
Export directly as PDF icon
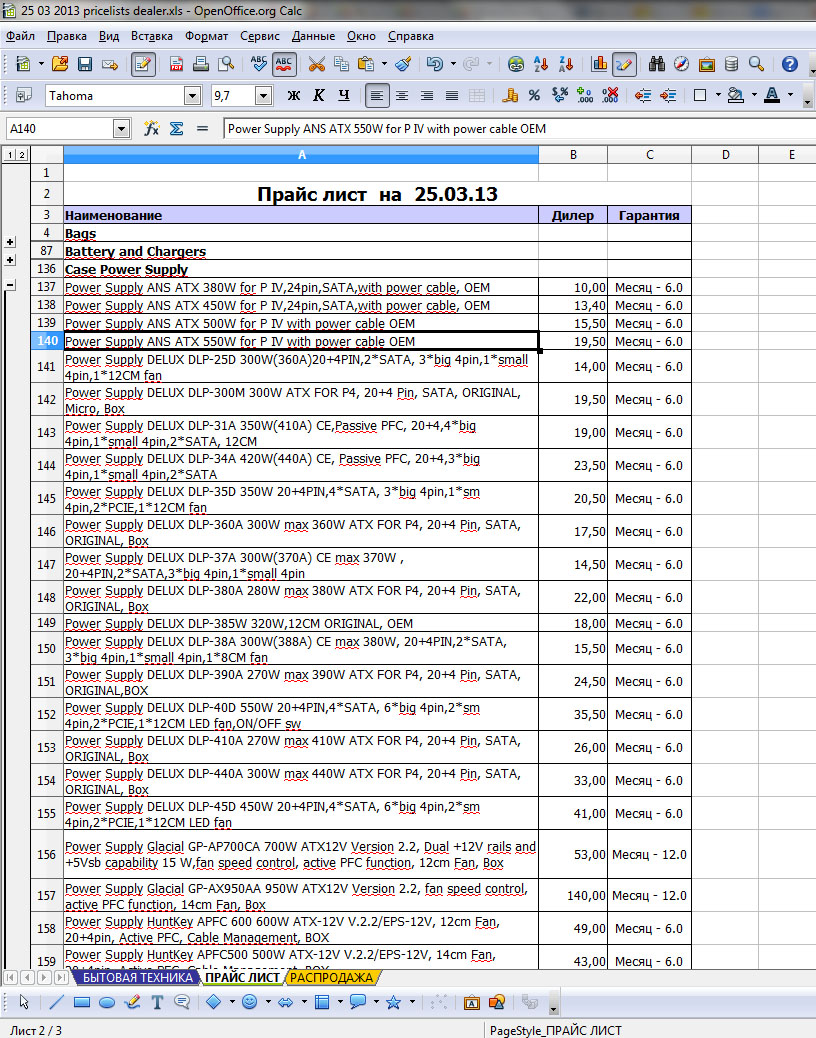click(x=176, y=64)
